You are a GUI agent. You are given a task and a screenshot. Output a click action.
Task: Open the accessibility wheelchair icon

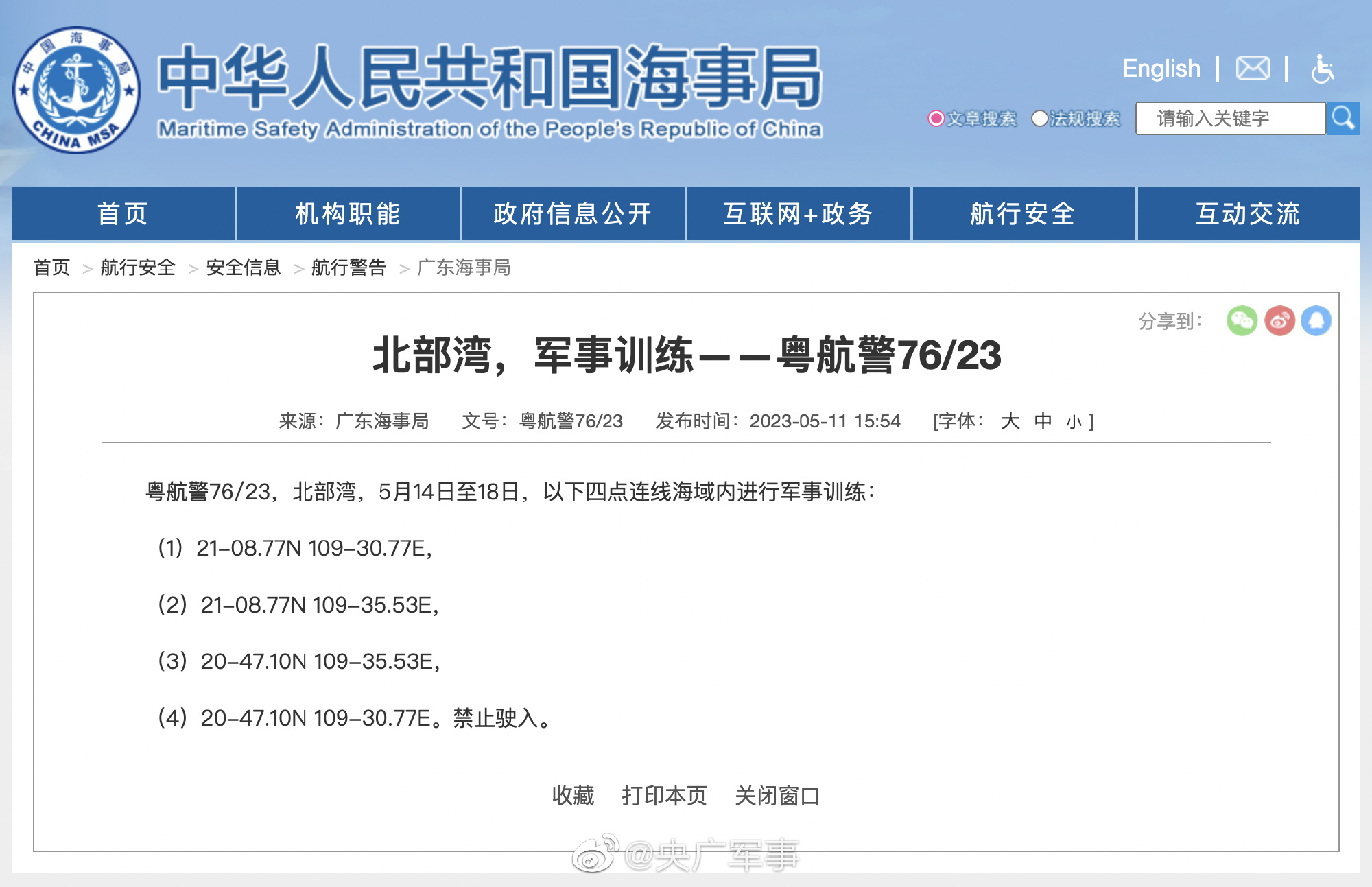(x=1322, y=69)
